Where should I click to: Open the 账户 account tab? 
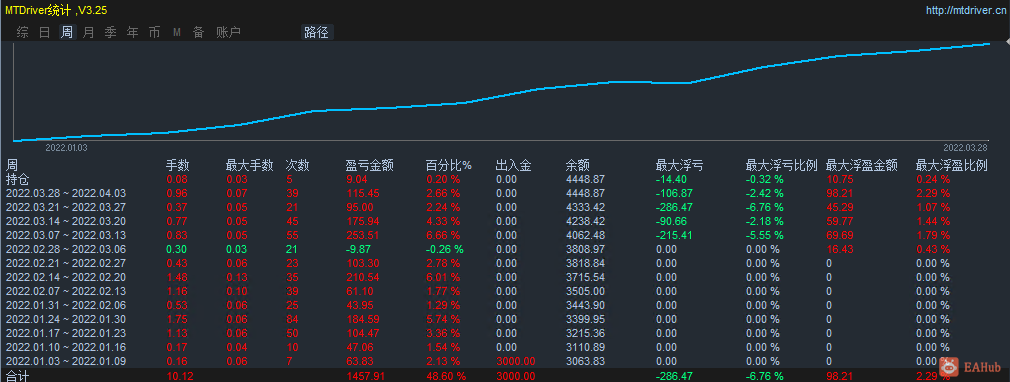(x=228, y=32)
